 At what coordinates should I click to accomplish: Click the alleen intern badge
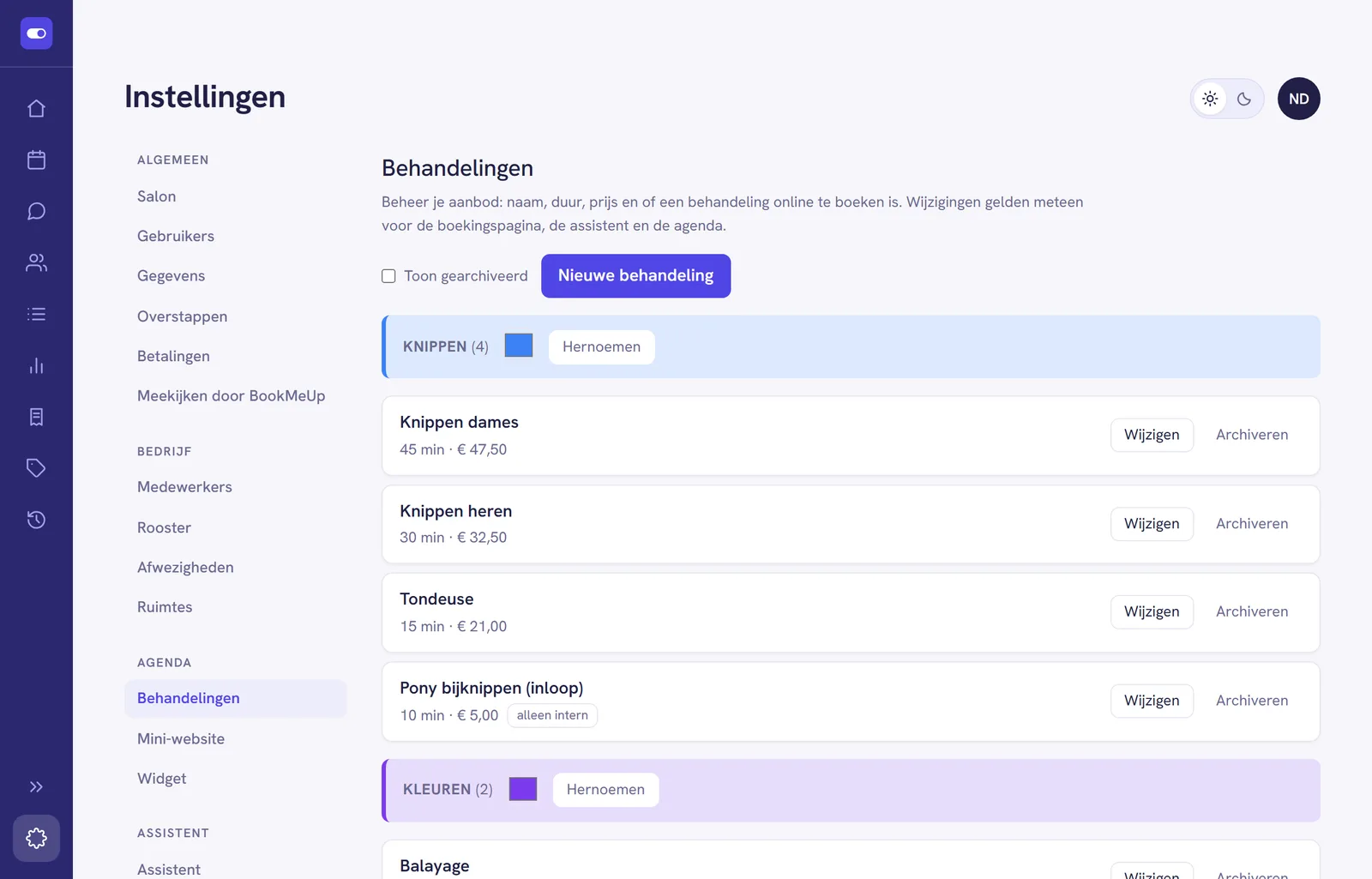(552, 715)
